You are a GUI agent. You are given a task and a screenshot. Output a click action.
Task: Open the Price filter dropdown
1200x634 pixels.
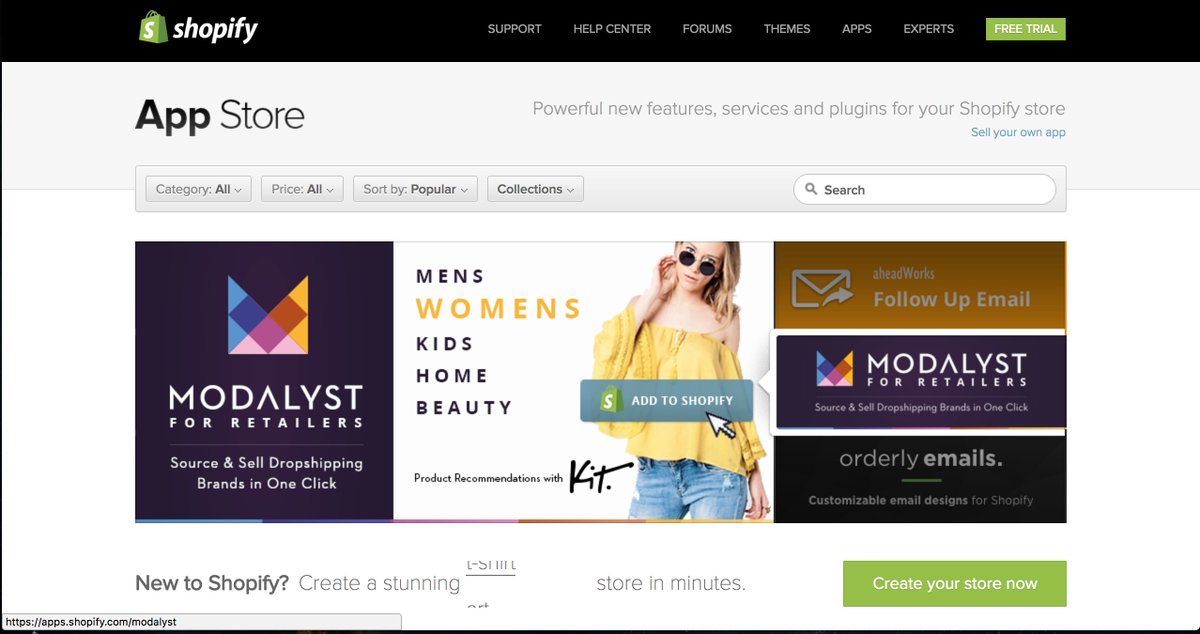302,189
